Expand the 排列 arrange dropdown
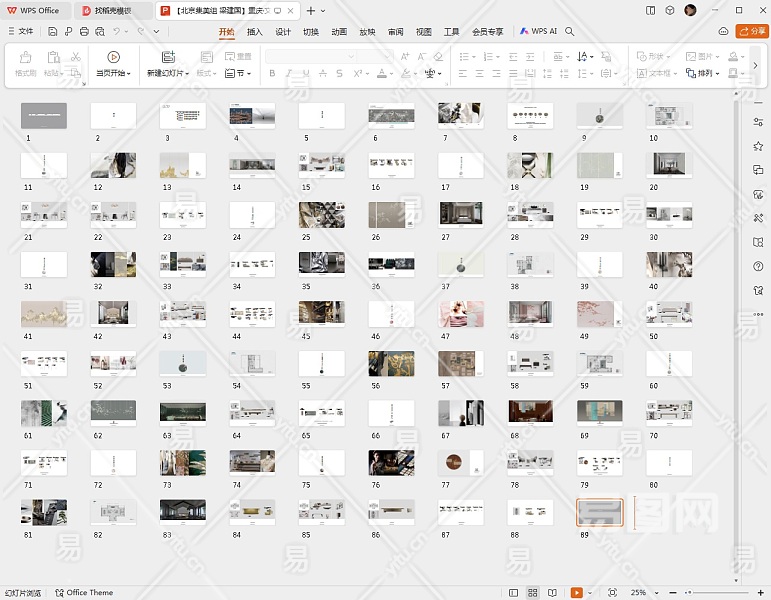 point(709,73)
